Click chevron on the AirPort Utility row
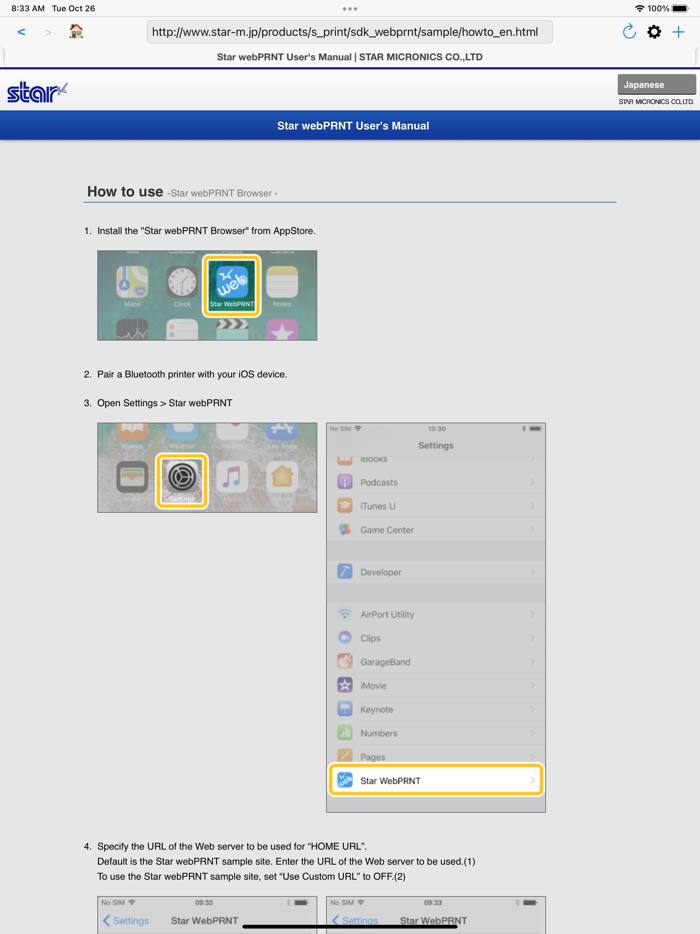The height and width of the screenshot is (934, 700). point(533,614)
